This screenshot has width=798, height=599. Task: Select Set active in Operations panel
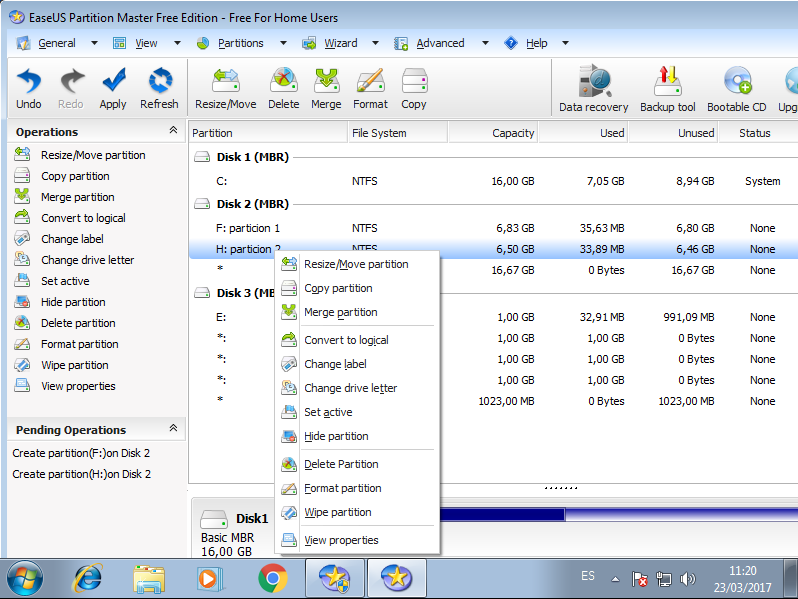coord(52,281)
